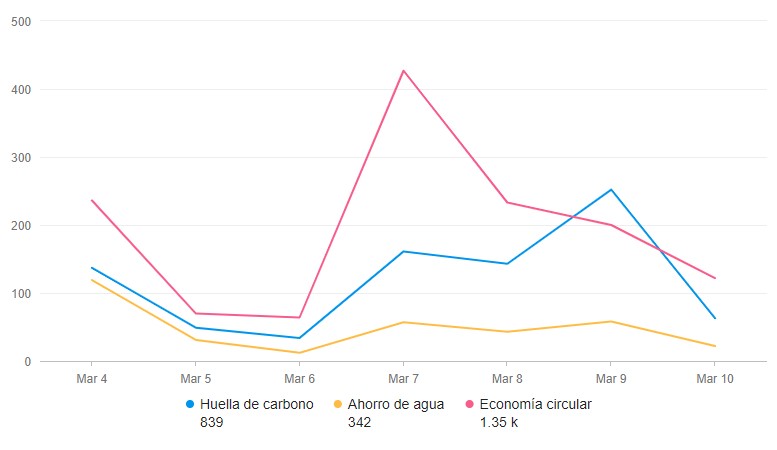Click the pink line peak at Mar 7

[403, 71]
